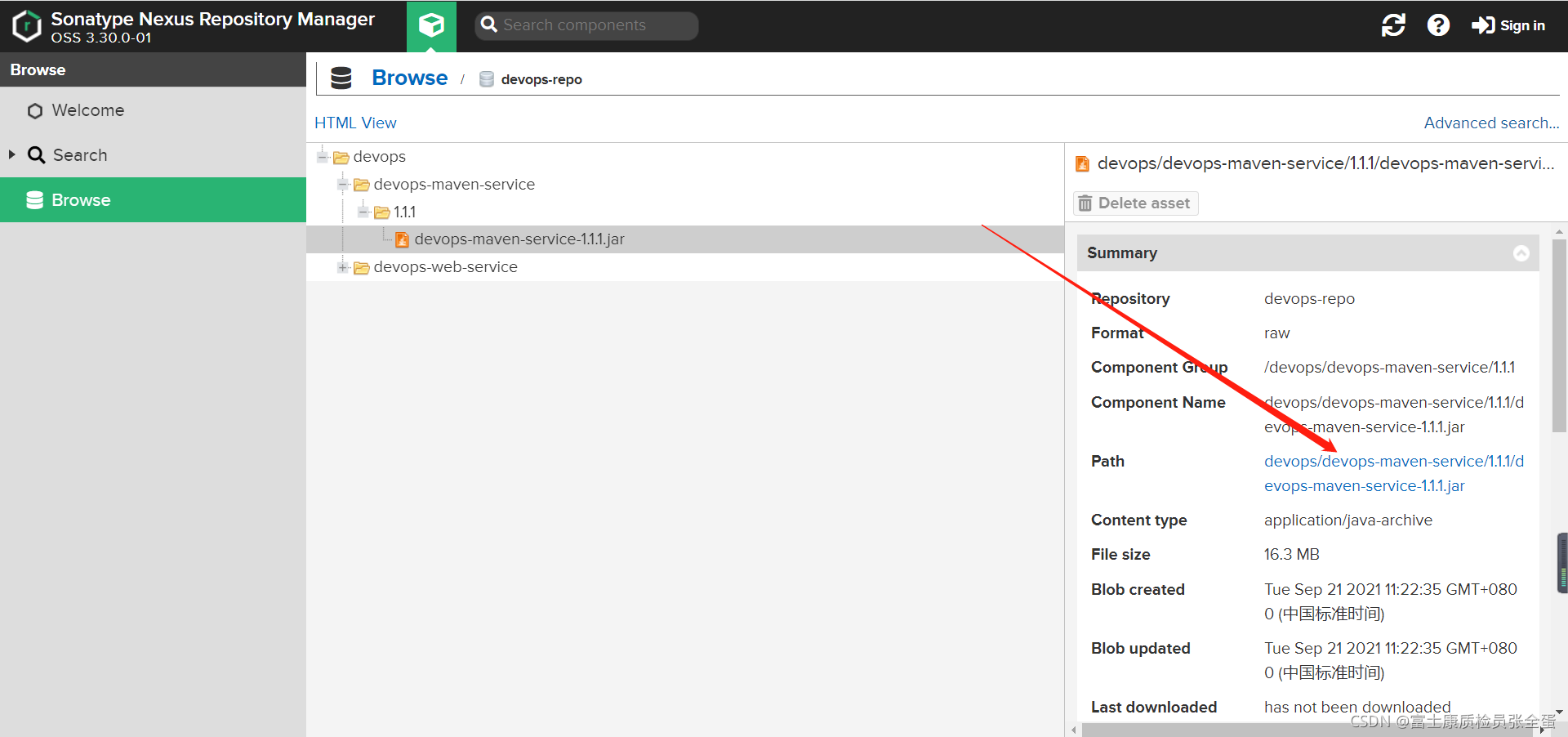Click the jar file icon in tree
The image size is (1568, 737).
(x=402, y=239)
